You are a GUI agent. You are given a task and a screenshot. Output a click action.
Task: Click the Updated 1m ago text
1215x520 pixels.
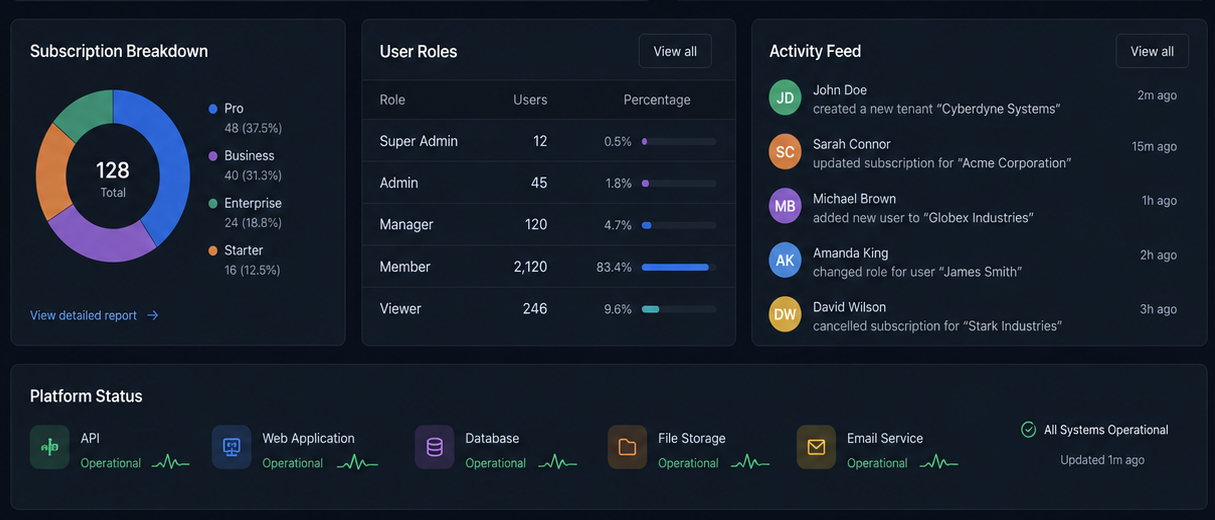[1102, 460]
